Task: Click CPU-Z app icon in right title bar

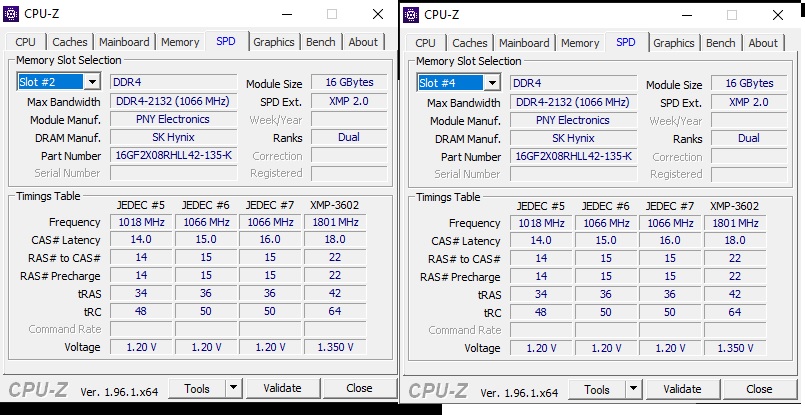Action: click(x=411, y=15)
